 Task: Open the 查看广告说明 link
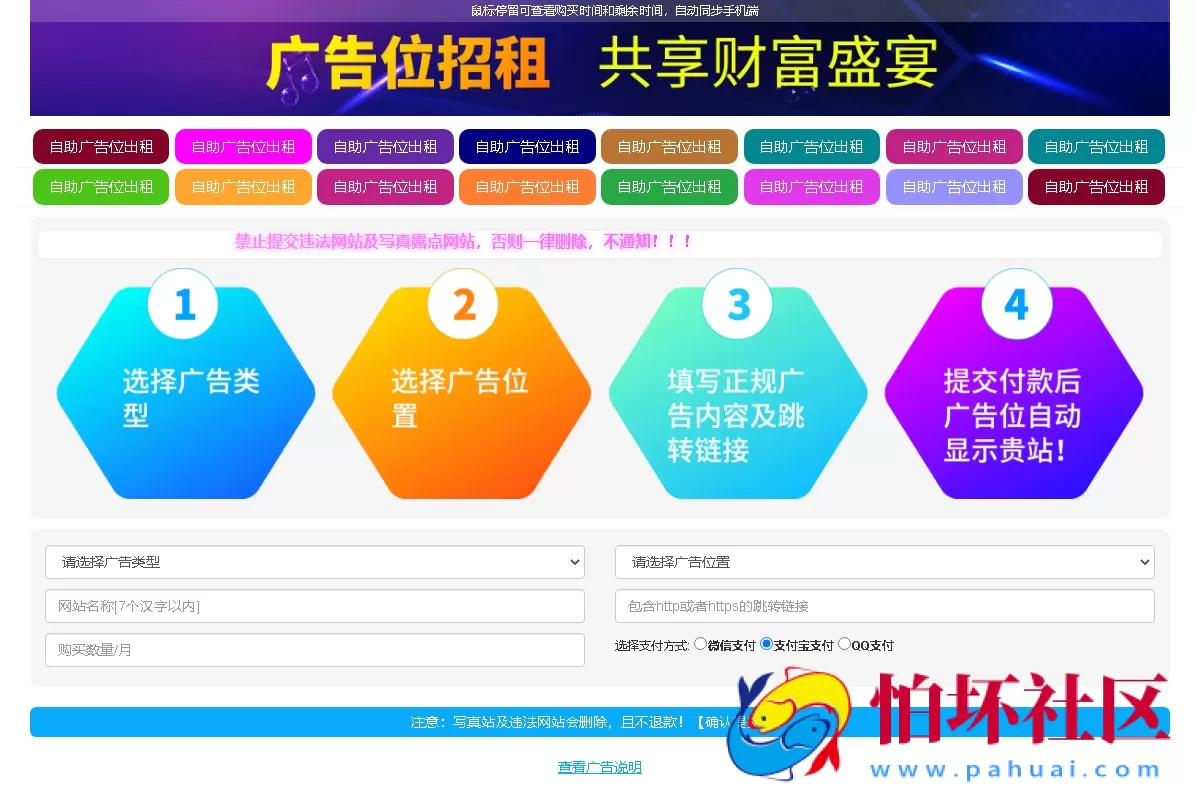click(x=599, y=766)
